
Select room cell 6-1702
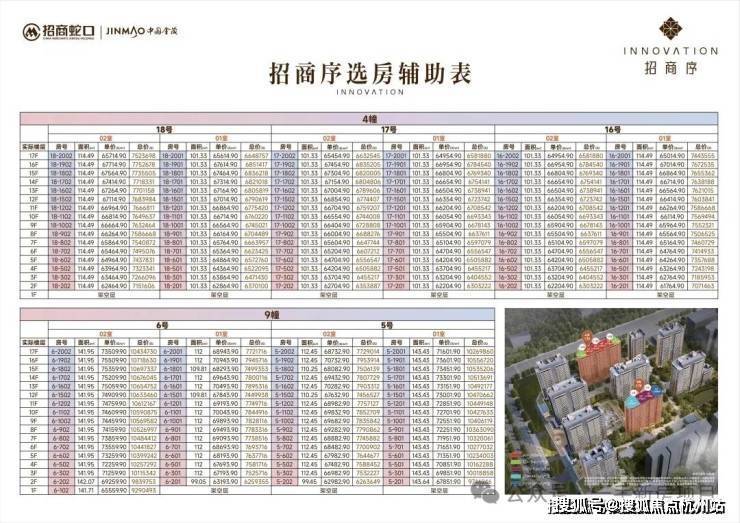(61, 378)
